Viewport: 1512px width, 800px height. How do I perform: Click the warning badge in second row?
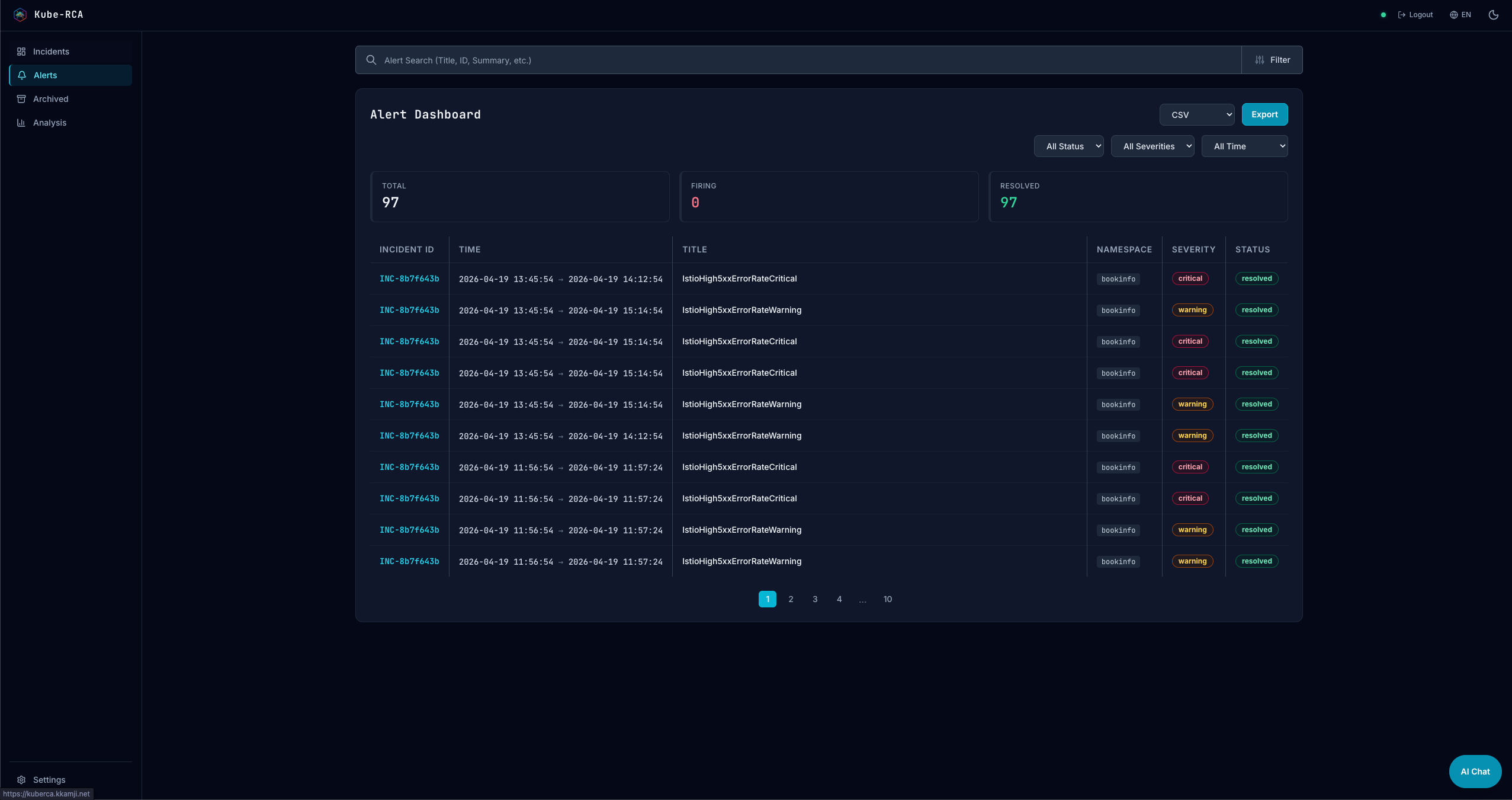click(x=1193, y=310)
